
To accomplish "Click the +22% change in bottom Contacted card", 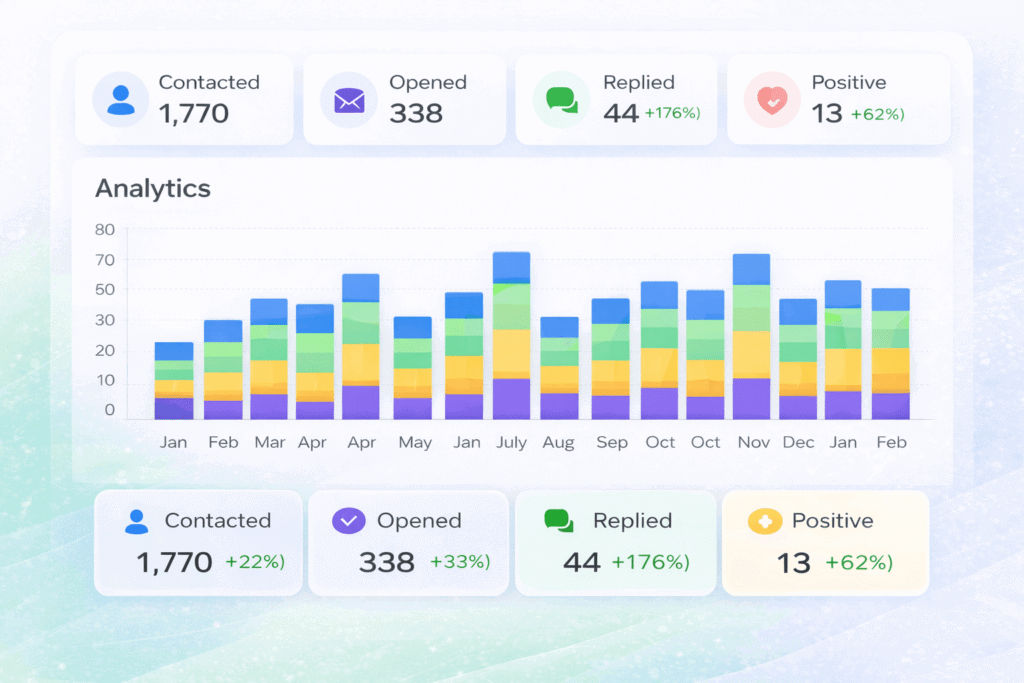I will click(x=255, y=562).
